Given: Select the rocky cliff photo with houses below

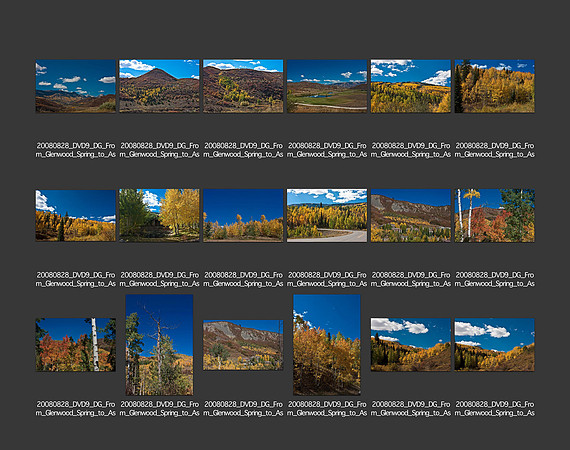Looking at the screenshot, I should 411,215.
